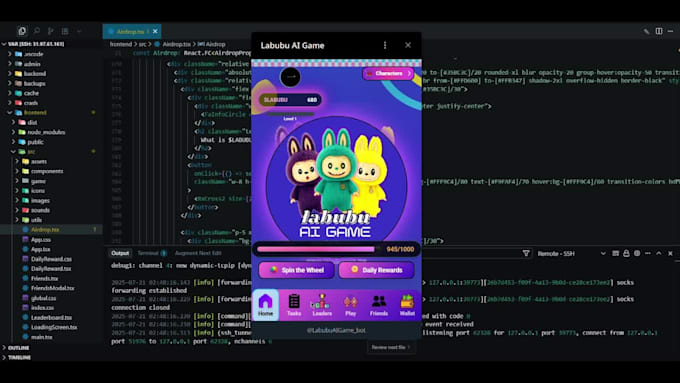Click the split editor icon at top right

click(659, 31)
